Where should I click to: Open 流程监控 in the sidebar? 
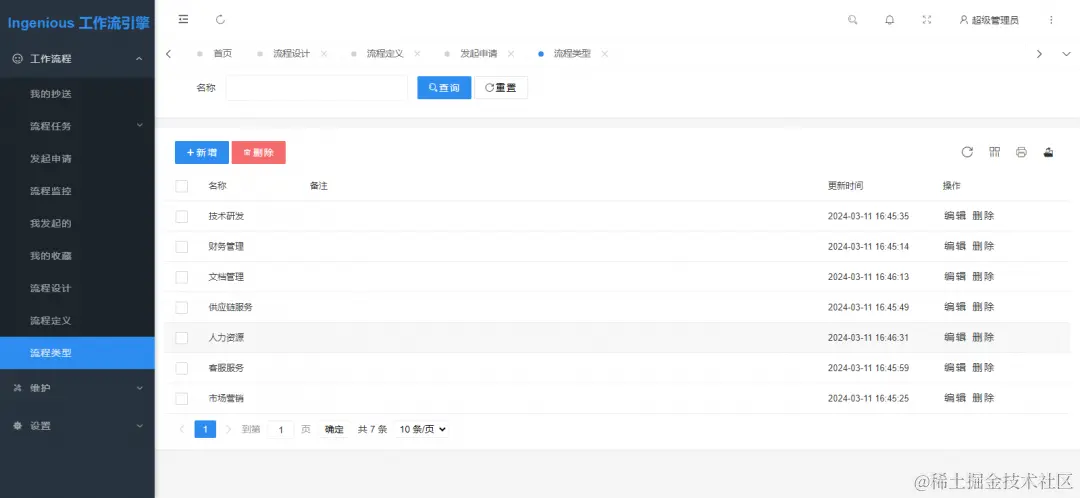[77, 191]
